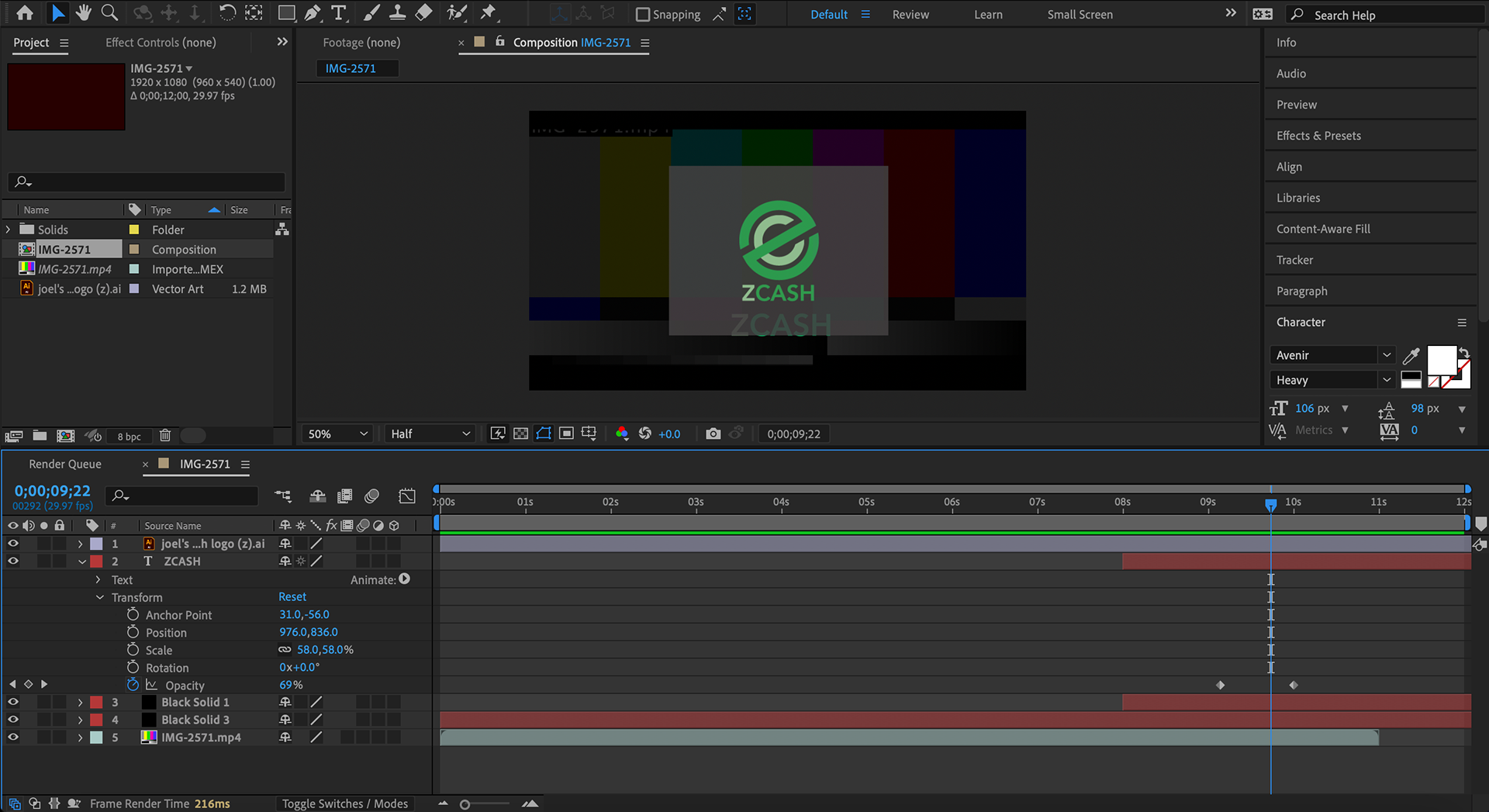Reset the ZCASH Transform properties
The height and width of the screenshot is (812, 1489).
pyautogui.click(x=292, y=596)
